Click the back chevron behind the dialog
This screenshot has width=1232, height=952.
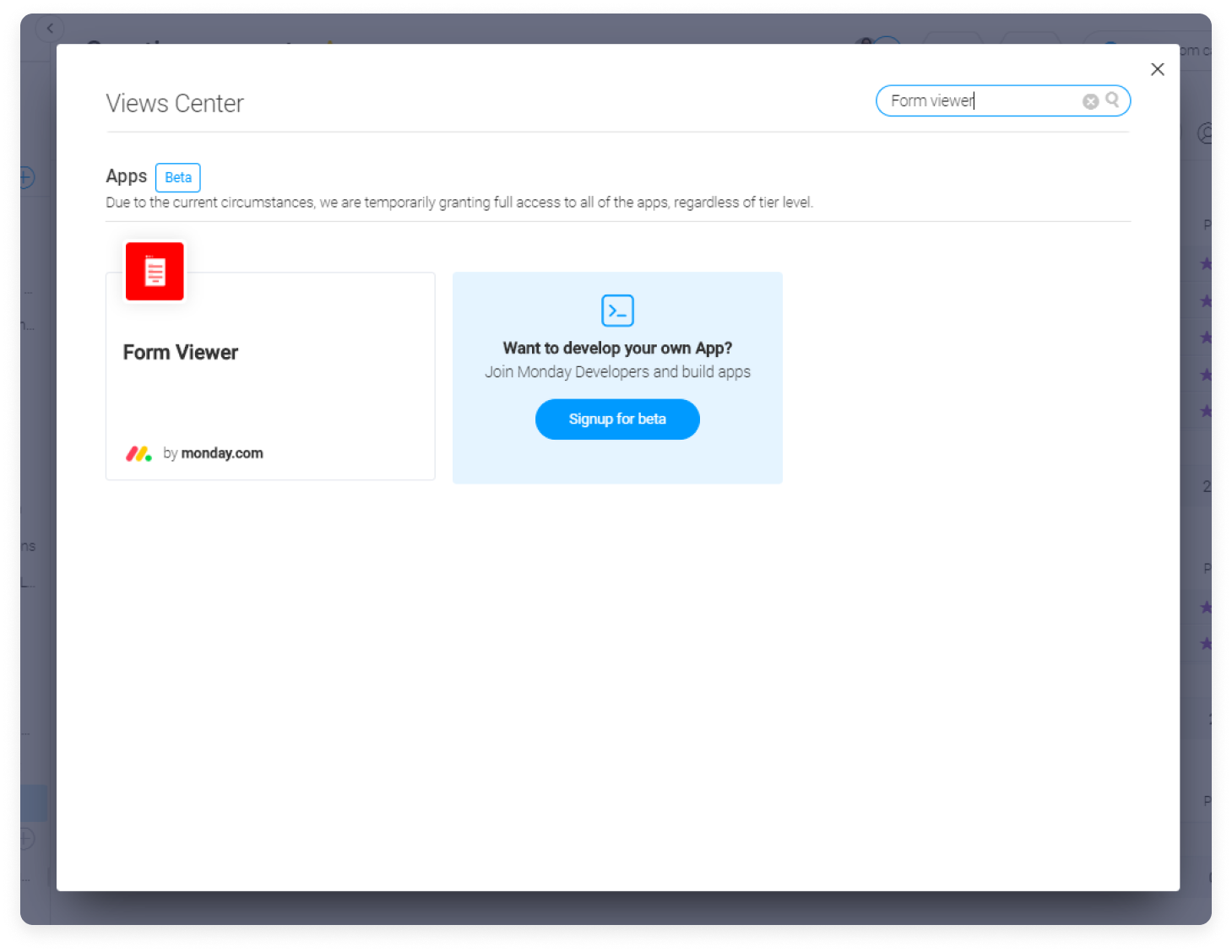tap(50, 29)
